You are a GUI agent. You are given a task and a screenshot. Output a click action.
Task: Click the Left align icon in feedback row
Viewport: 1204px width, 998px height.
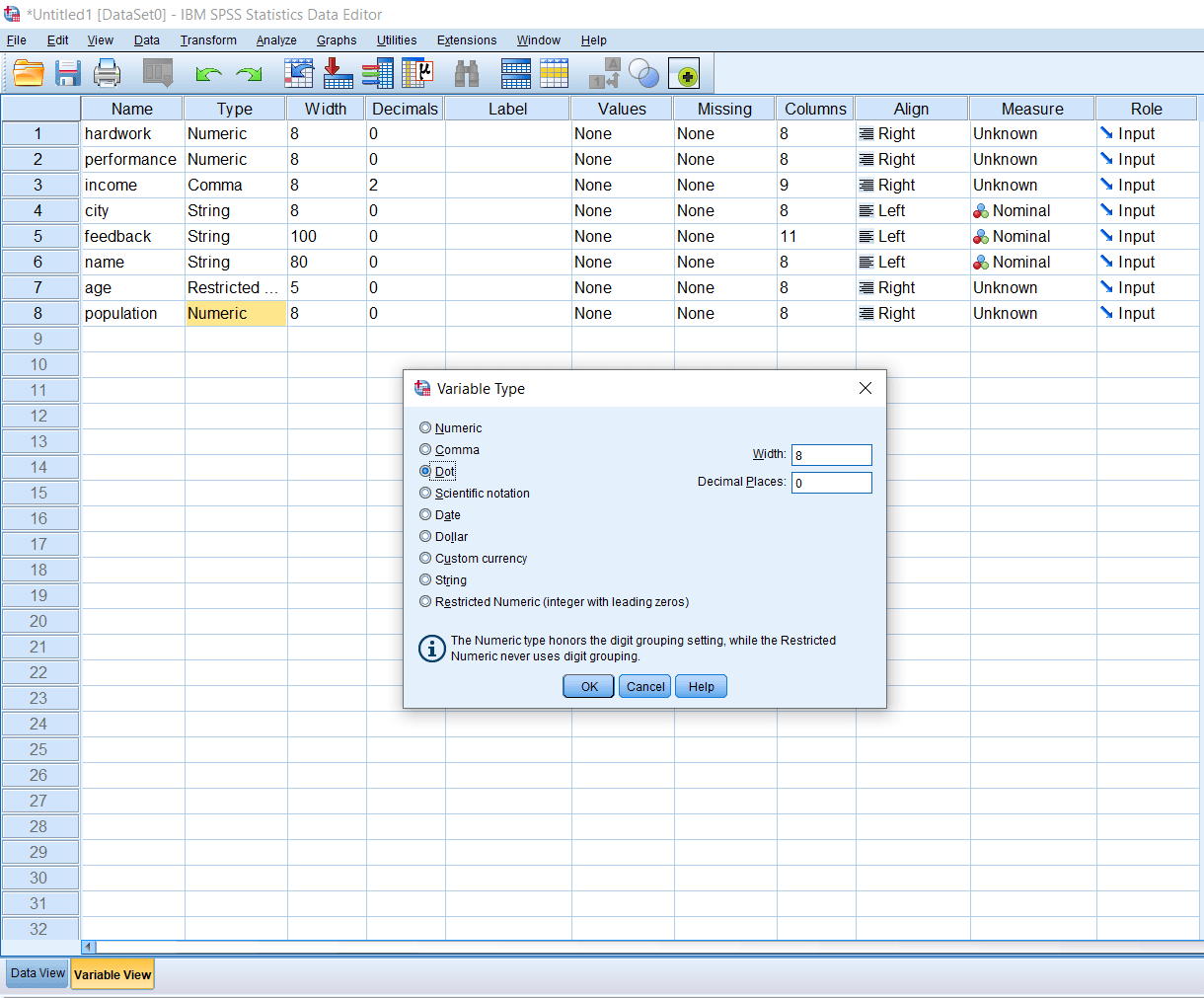point(866,237)
